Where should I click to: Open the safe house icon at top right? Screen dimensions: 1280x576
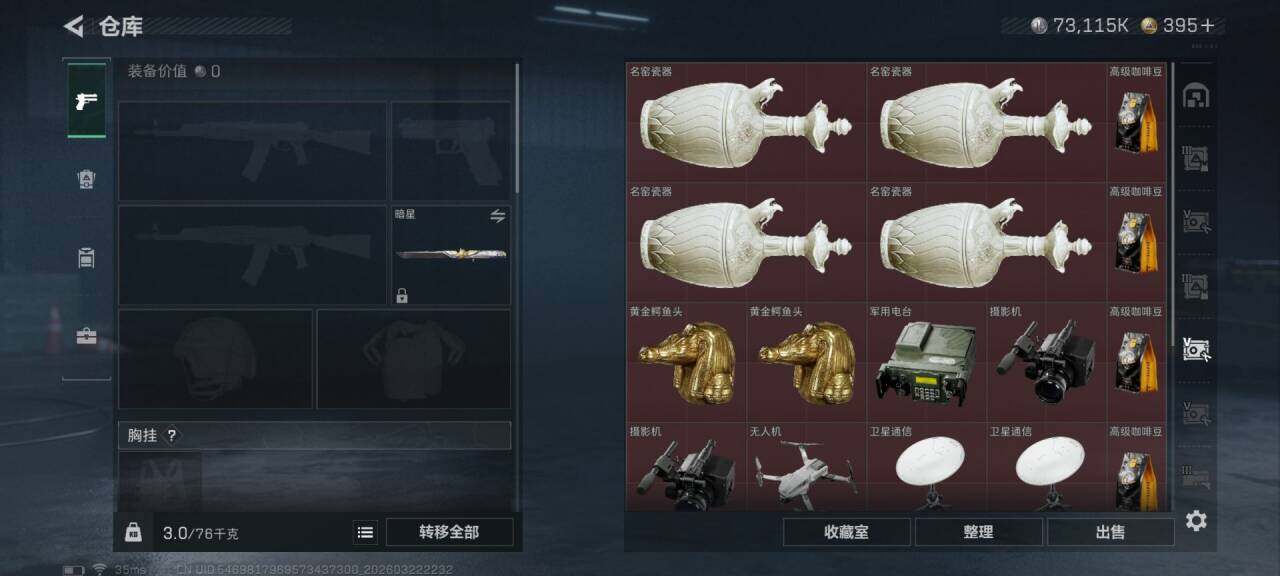[x=1196, y=95]
